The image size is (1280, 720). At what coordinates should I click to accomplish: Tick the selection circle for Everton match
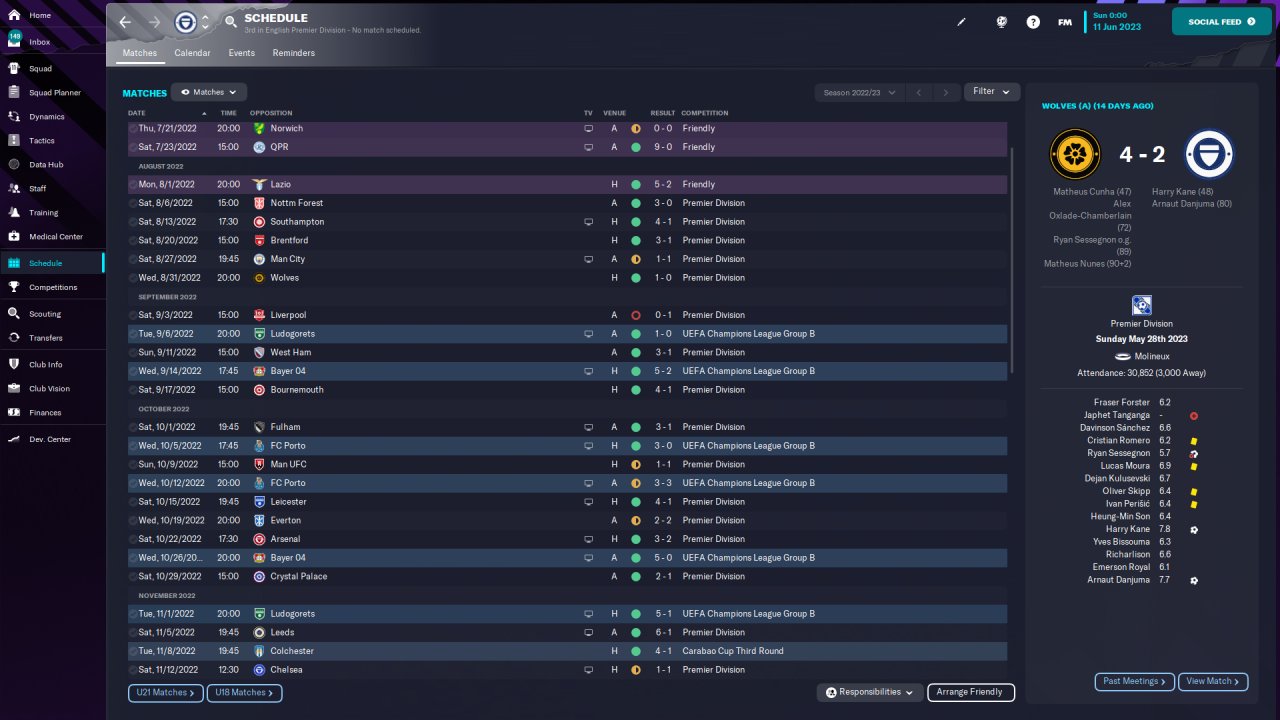(x=133, y=521)
